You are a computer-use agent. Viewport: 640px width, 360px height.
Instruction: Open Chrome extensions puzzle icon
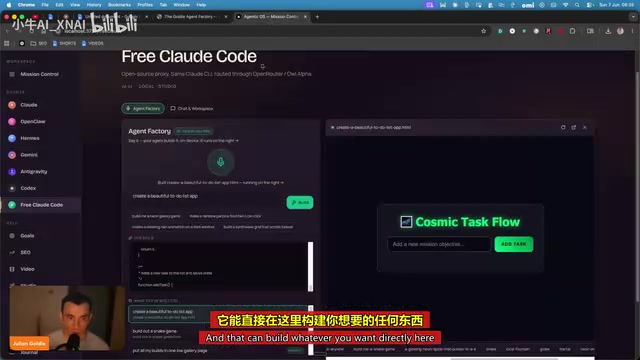pyautogui.click(x=572, y=31)
